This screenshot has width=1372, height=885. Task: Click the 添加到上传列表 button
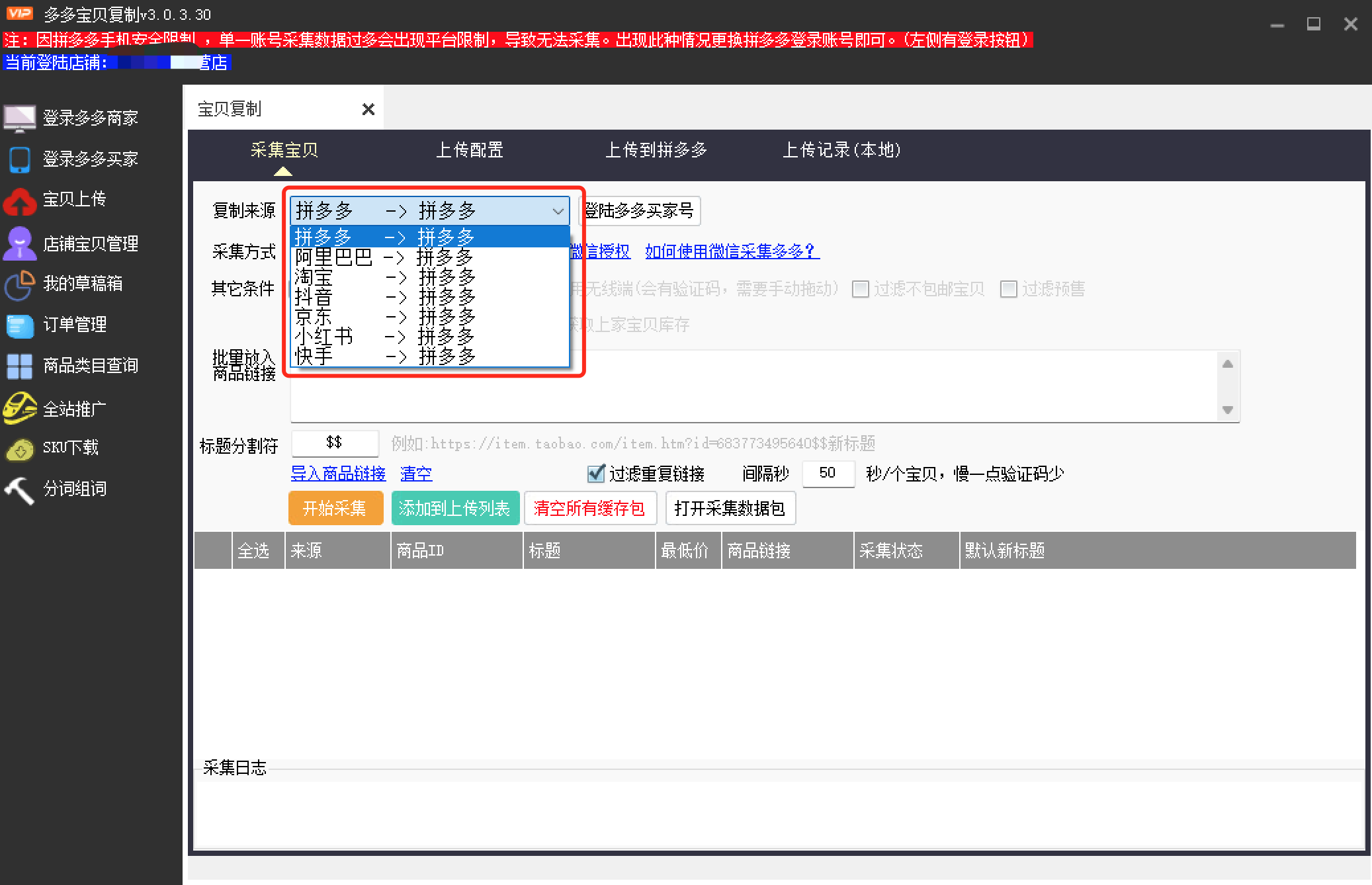click(x=455, y=508)
